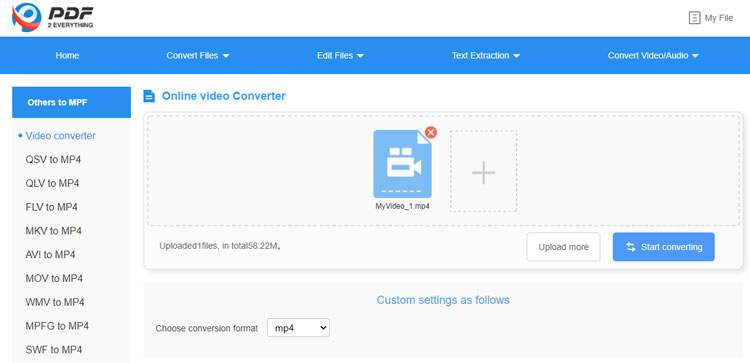
Task: Click the Custom settings as follows heading
Action: (443, 300)
